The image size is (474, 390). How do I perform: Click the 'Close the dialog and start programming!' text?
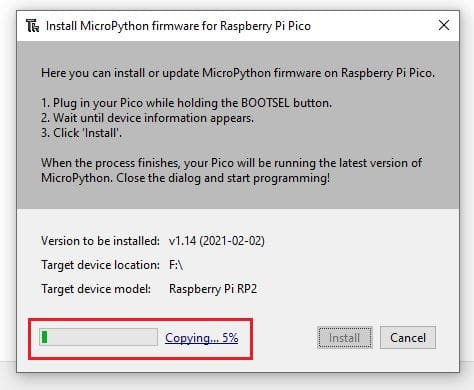coord(223,178)
